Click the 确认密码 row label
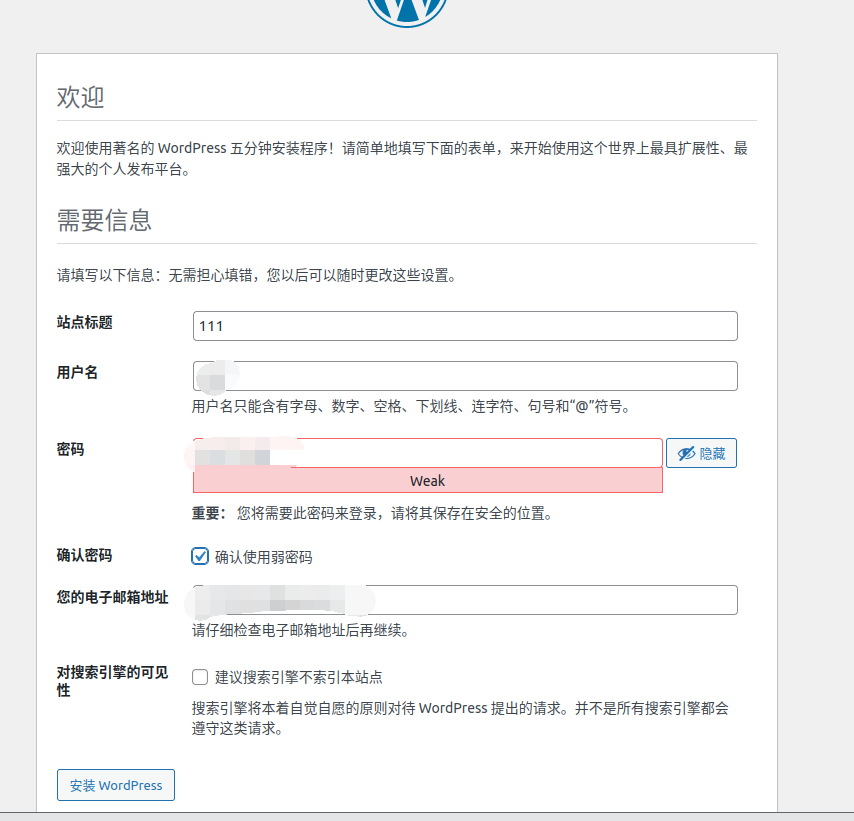 (84, 555)
